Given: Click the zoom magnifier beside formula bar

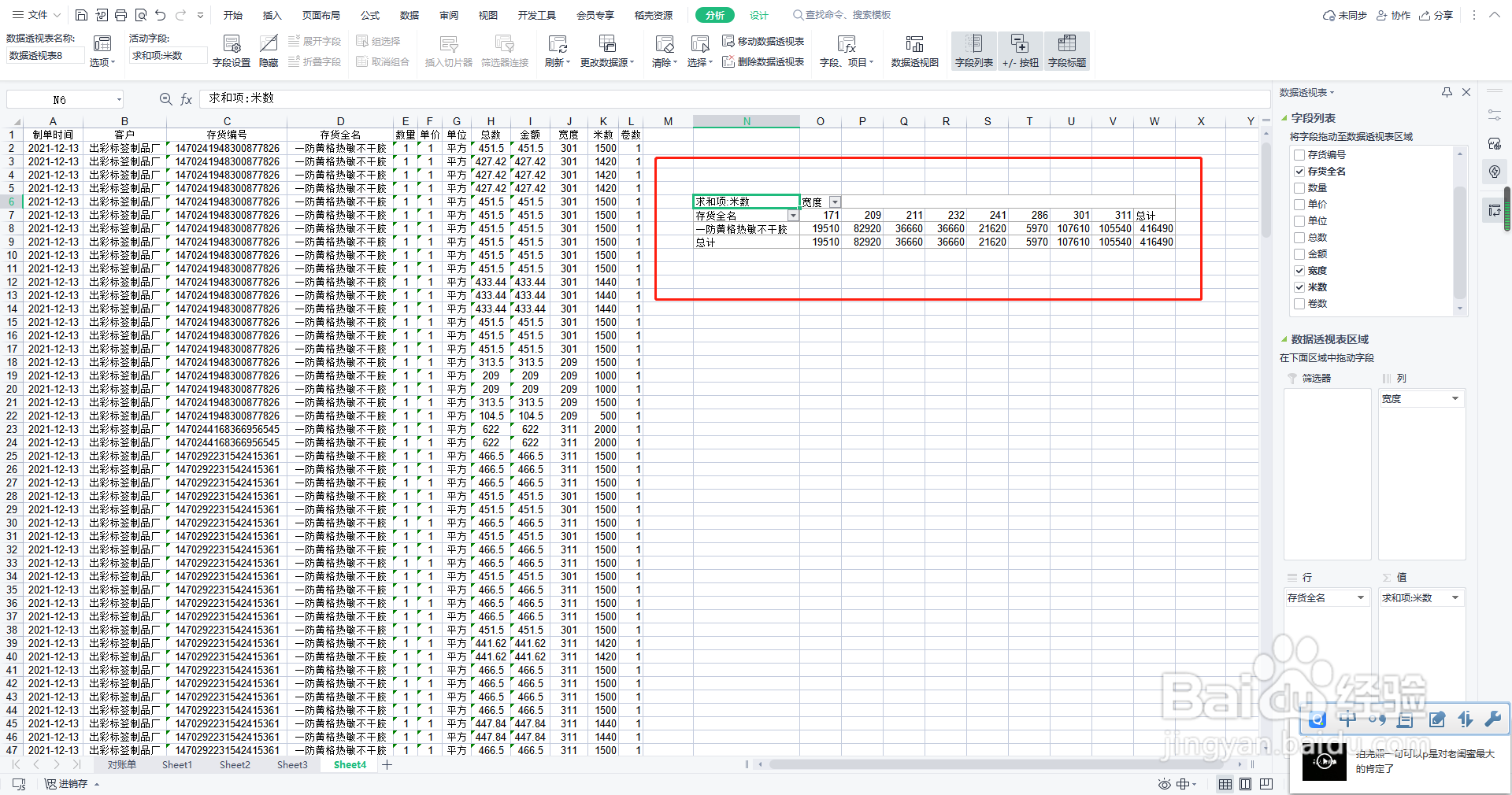Looking at the screenshot, I should (x=165, y=99).
